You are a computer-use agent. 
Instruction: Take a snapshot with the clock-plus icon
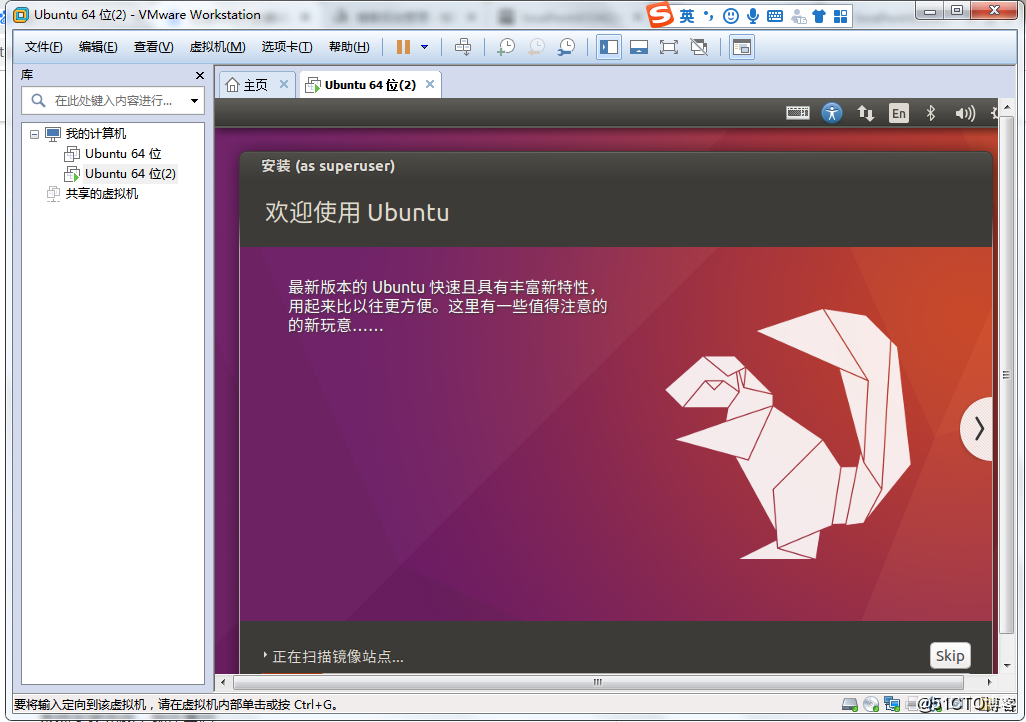506,47
